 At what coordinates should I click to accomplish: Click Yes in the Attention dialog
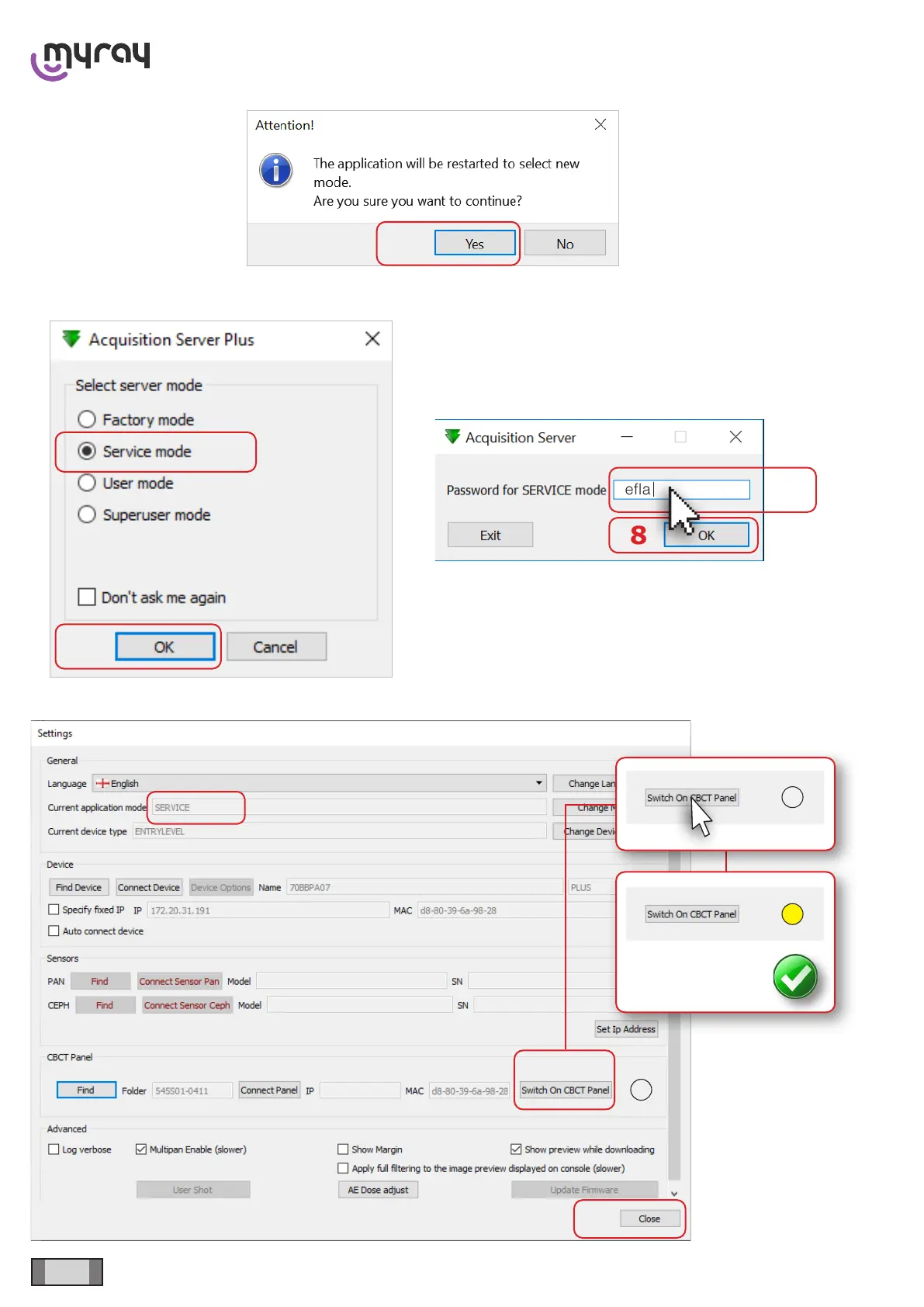click(x=475, y=244)
